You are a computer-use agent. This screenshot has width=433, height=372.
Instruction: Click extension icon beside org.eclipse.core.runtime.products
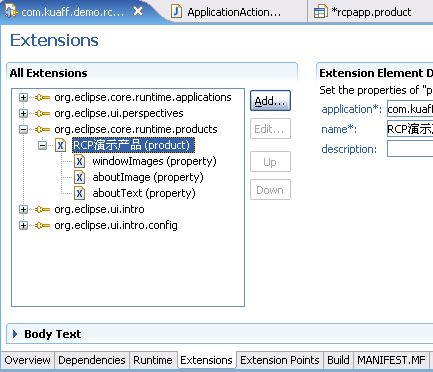(42, 129)
